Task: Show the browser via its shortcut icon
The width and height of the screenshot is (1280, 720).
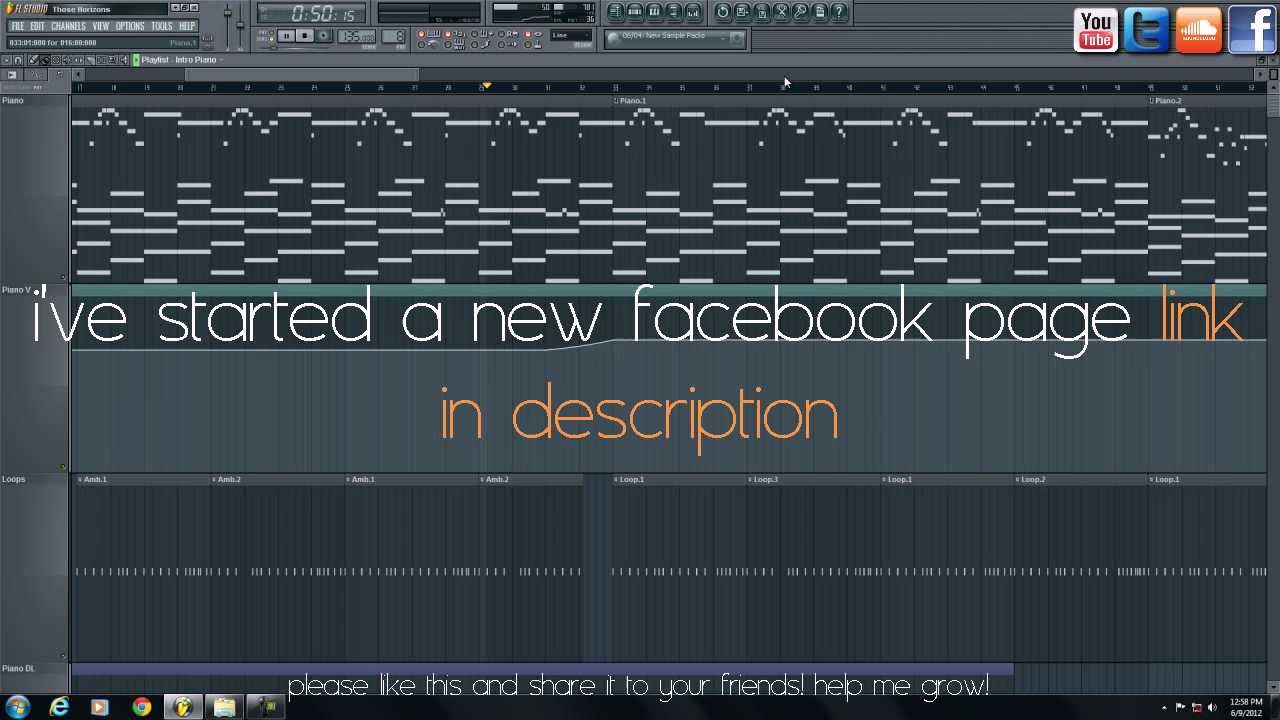Action: (673, 12)
